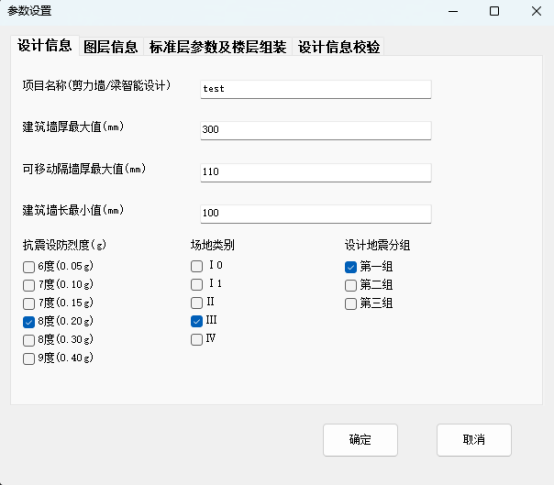Image resolution: width=554 pixels, height=485 pixels.
Task: Click the 抗震设防烈度(g) heading
Action: coord(64,245)
